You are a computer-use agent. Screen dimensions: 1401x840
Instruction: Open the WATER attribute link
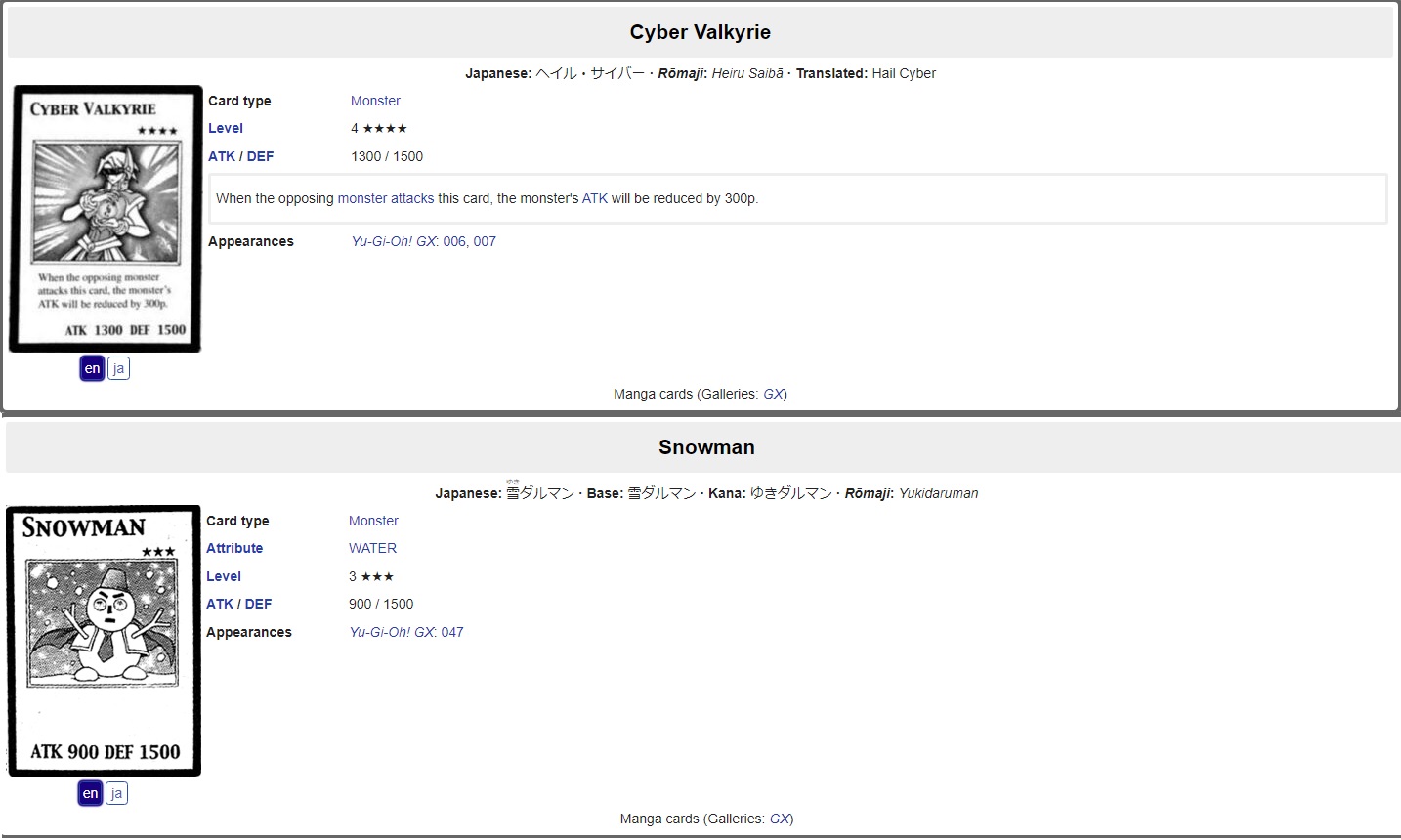372,548
